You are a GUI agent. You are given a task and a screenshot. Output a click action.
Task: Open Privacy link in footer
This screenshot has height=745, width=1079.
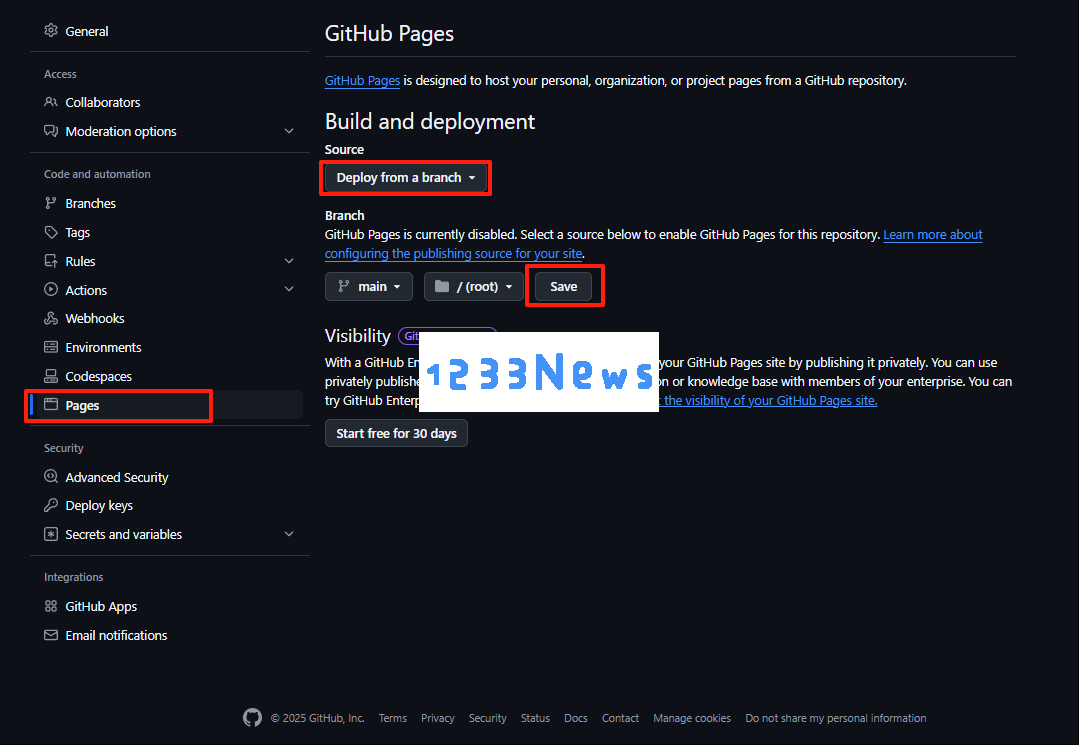(438, 717)
